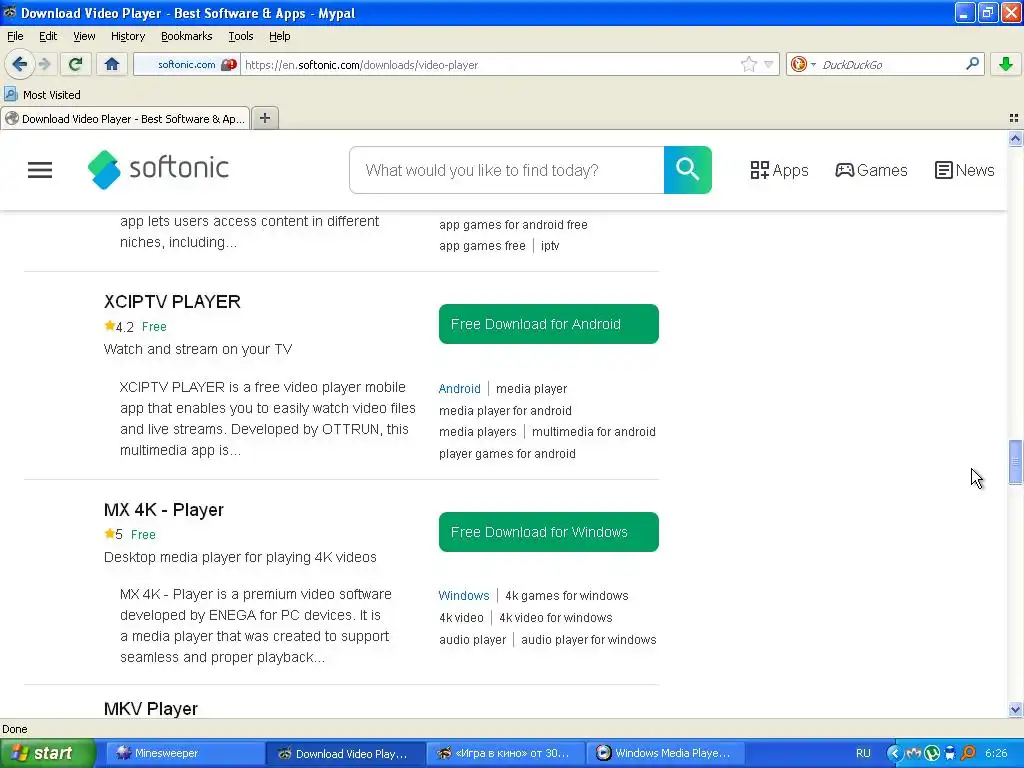Click the search magnifier in DuckDuckGo box
Screen dimensions: 1024x768
tap(972, 64)
